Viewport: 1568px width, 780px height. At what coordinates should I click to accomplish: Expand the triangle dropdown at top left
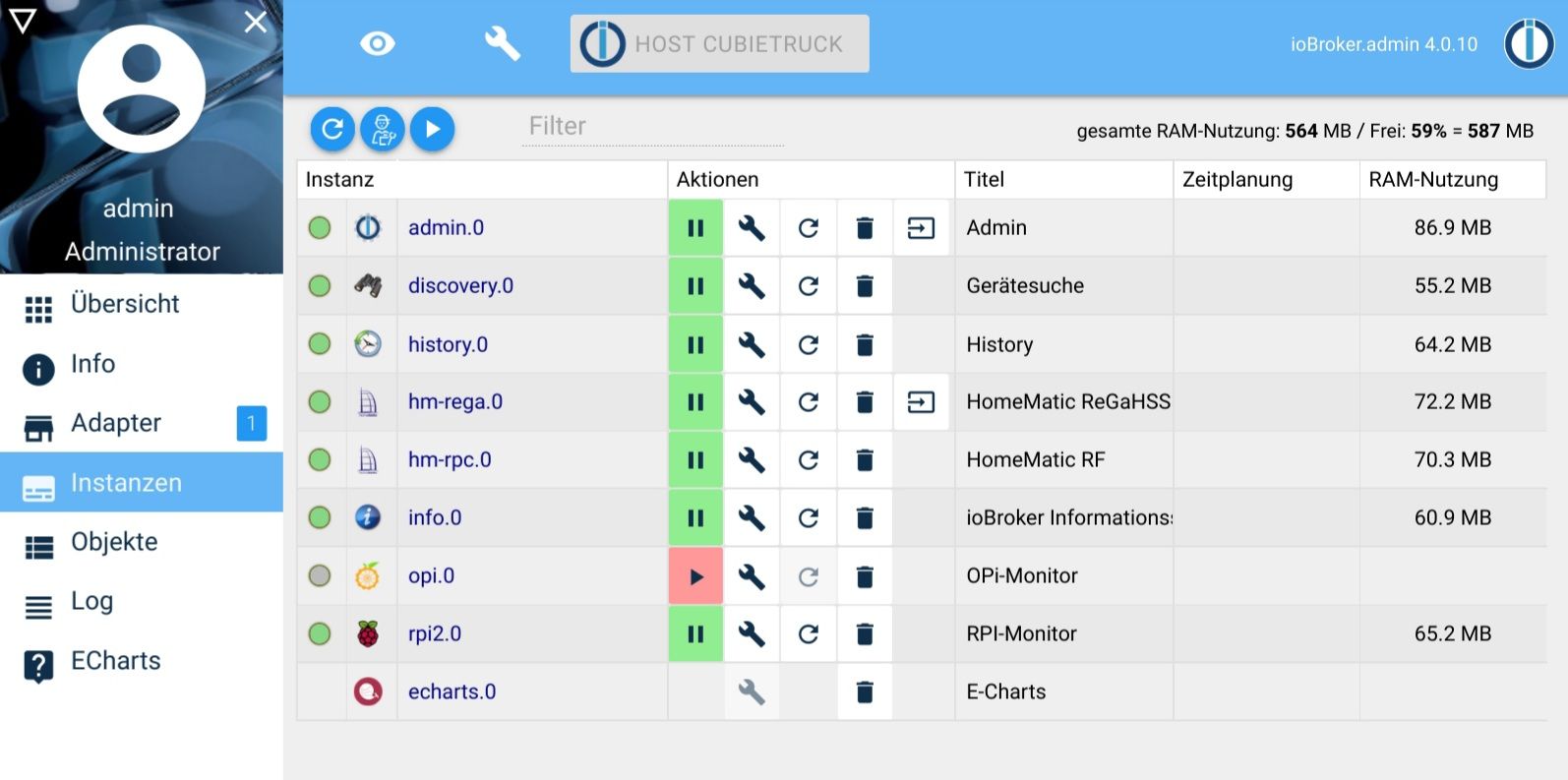point(23,21)
